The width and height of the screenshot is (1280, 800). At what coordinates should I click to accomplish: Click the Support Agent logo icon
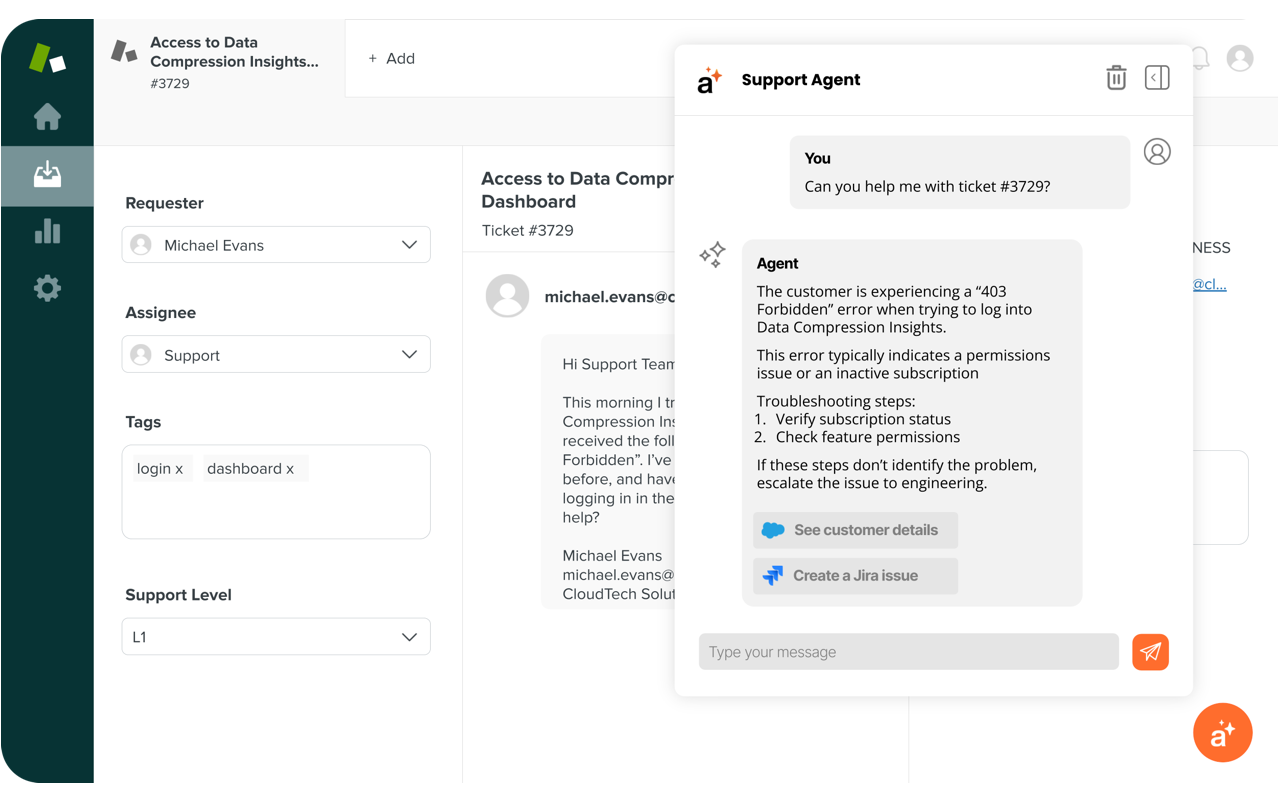click(x=709, y=80)
